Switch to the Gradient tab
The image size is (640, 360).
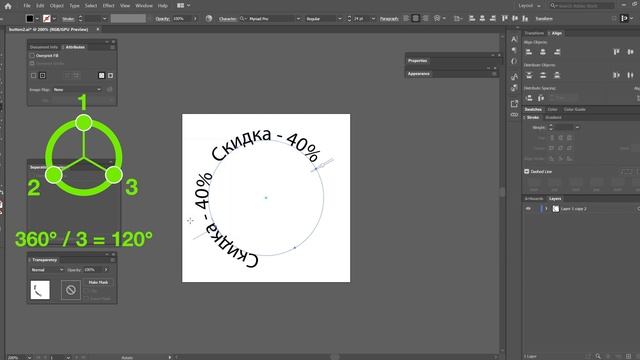tap(553, 118)
